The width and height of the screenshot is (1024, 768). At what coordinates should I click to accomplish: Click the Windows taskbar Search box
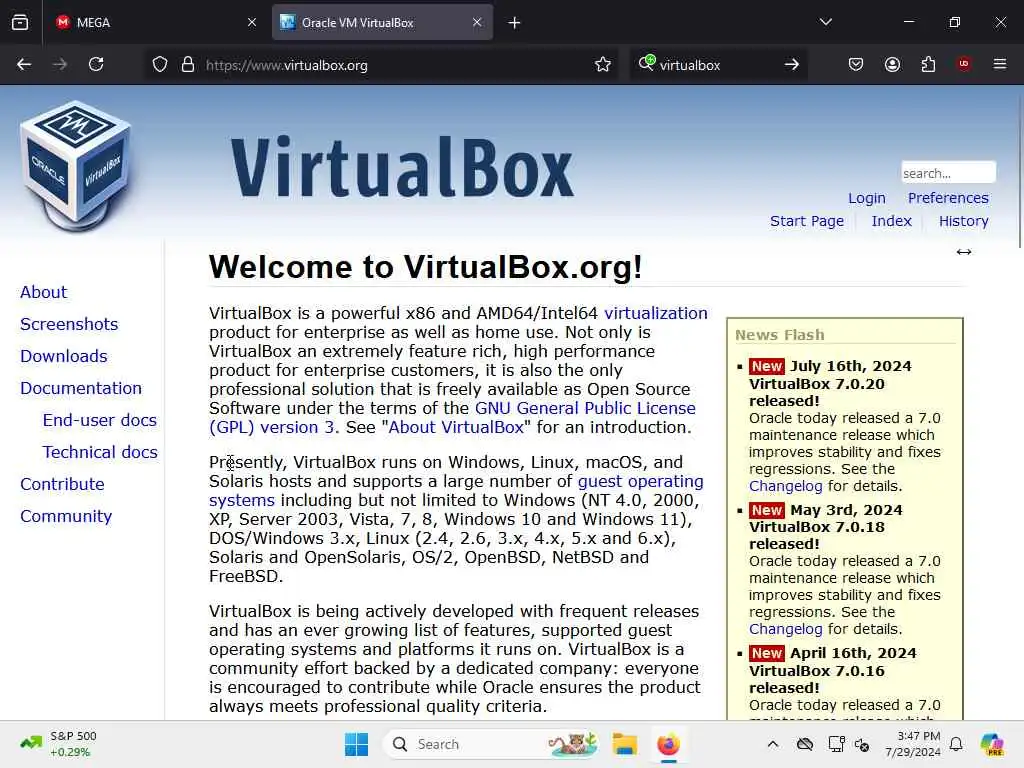coord(490,744)
